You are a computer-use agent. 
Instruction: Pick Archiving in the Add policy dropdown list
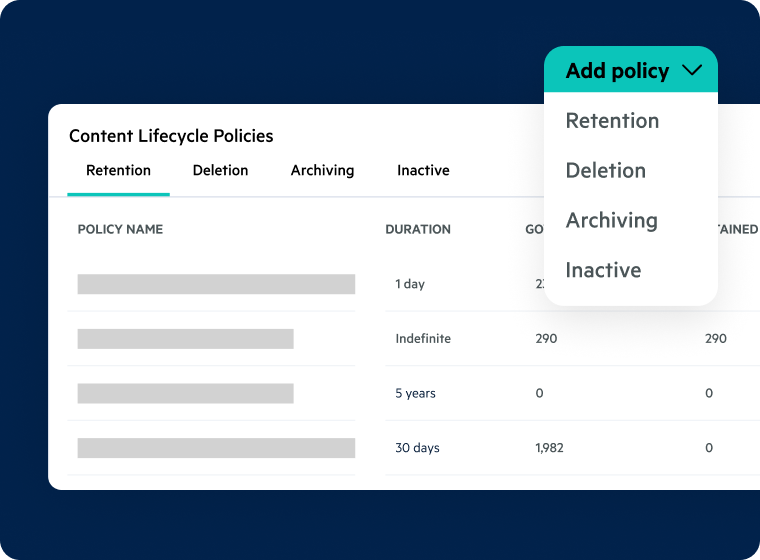point(611,221)
